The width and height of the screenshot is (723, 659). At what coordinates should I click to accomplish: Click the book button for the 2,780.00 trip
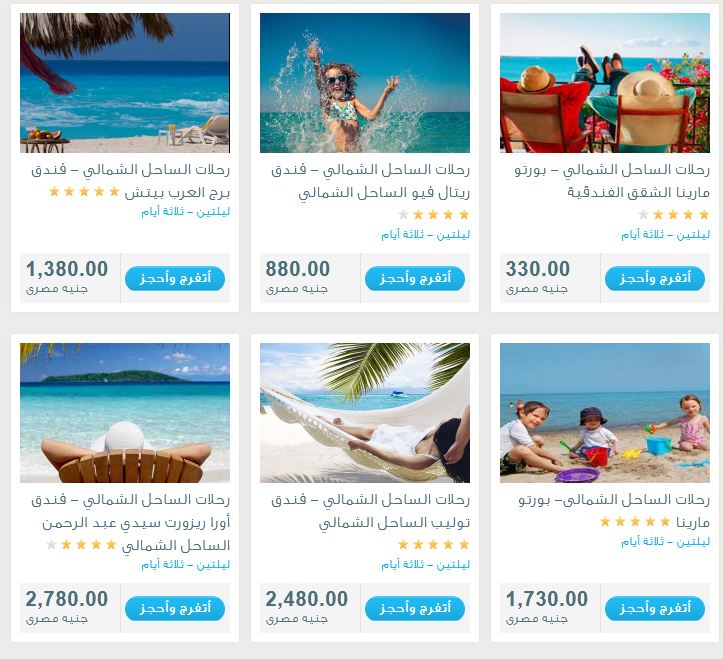point(175,609)
